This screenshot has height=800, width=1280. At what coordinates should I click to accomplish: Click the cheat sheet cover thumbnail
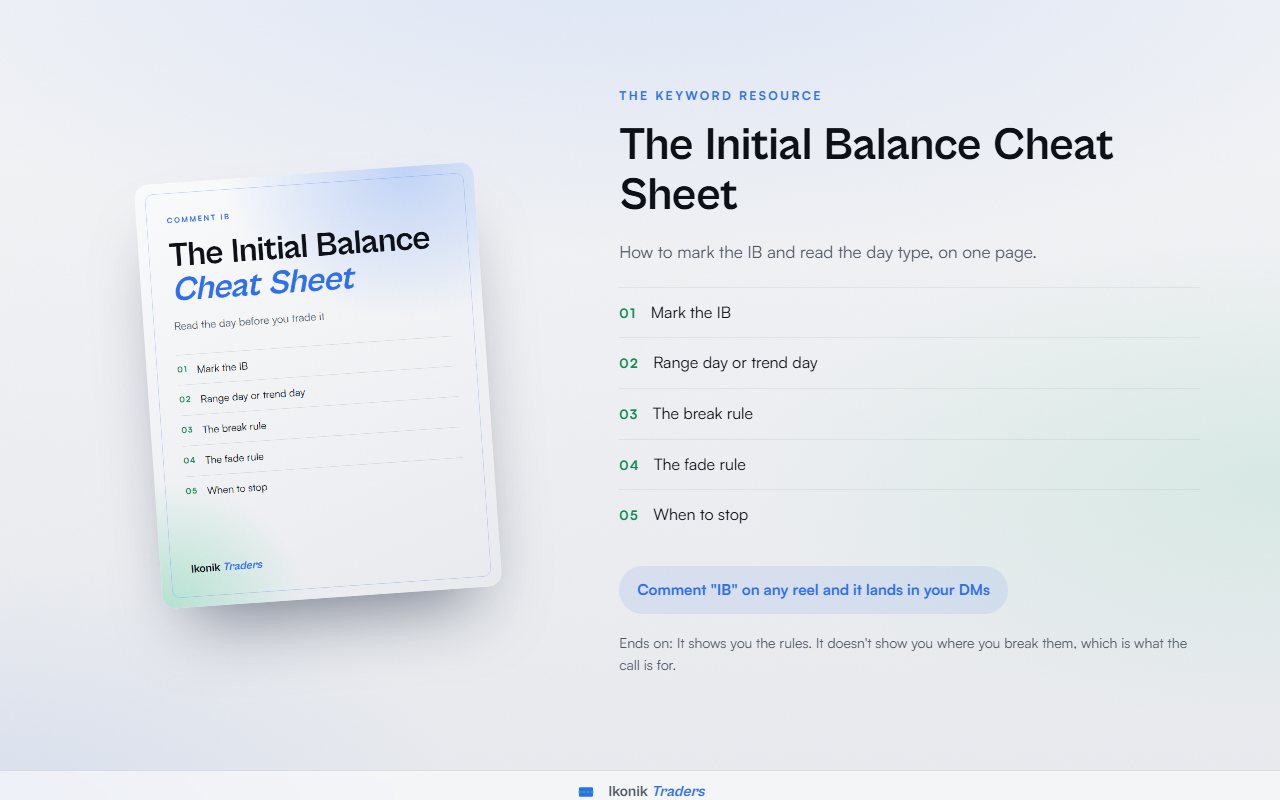pos(318,385)
